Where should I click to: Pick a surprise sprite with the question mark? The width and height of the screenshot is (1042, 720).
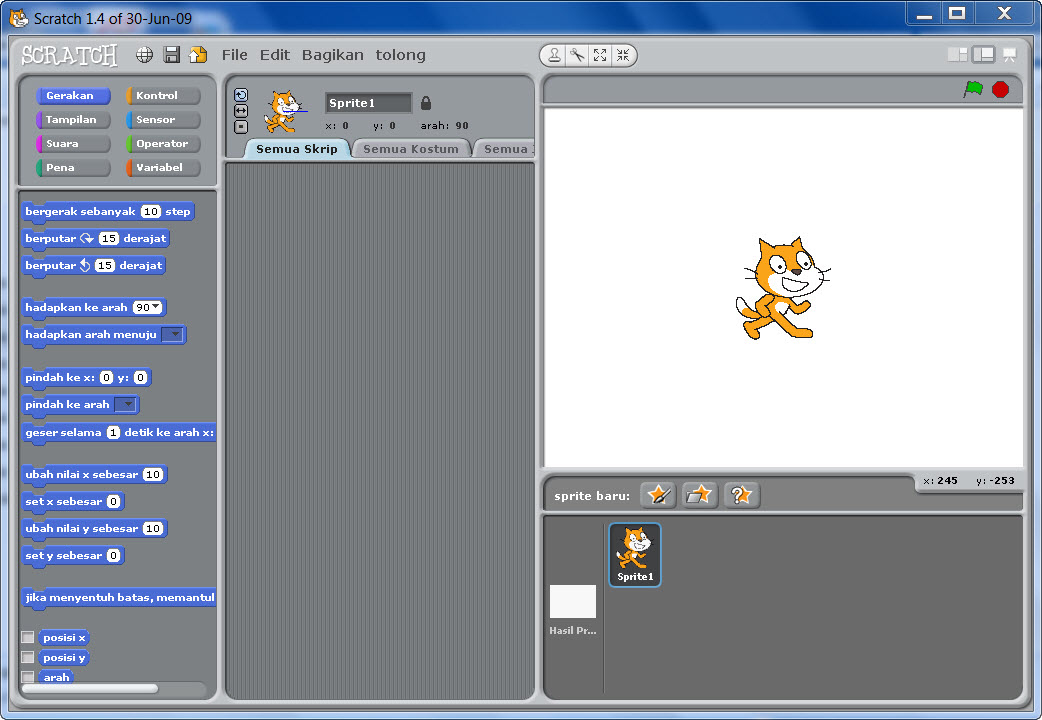click(741, 494)
